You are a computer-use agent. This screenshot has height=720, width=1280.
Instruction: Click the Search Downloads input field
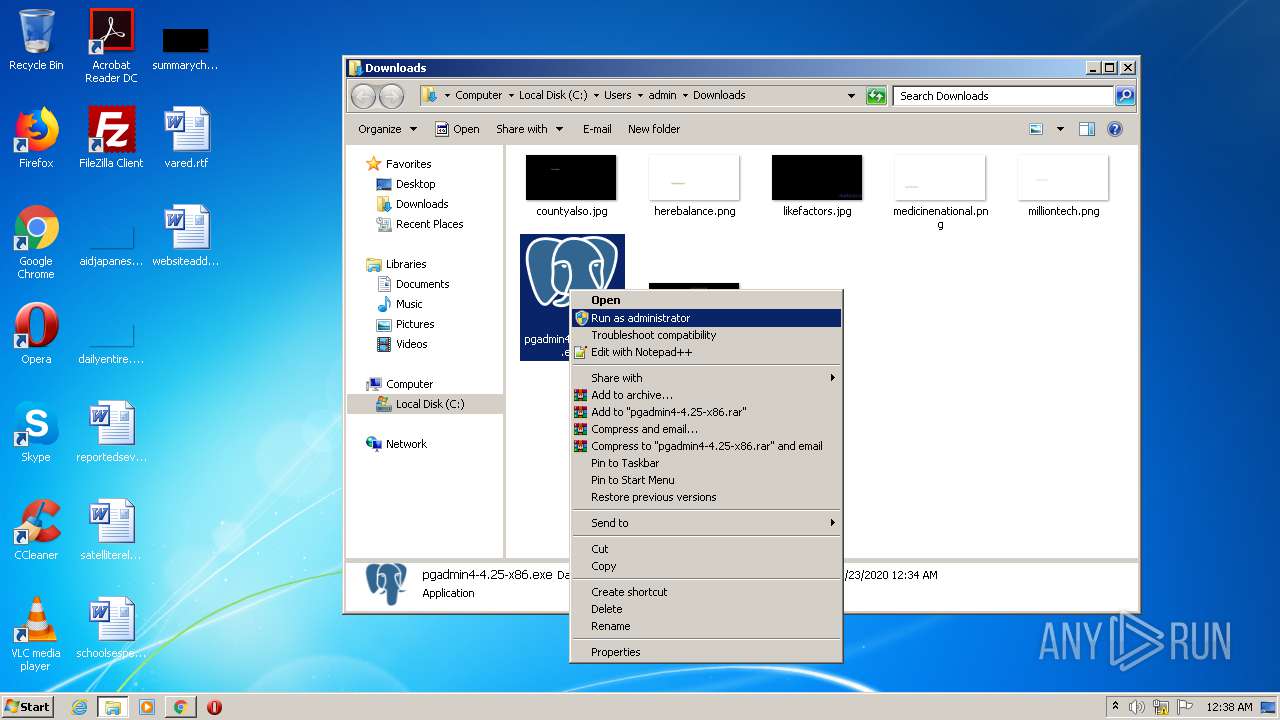1003,96
